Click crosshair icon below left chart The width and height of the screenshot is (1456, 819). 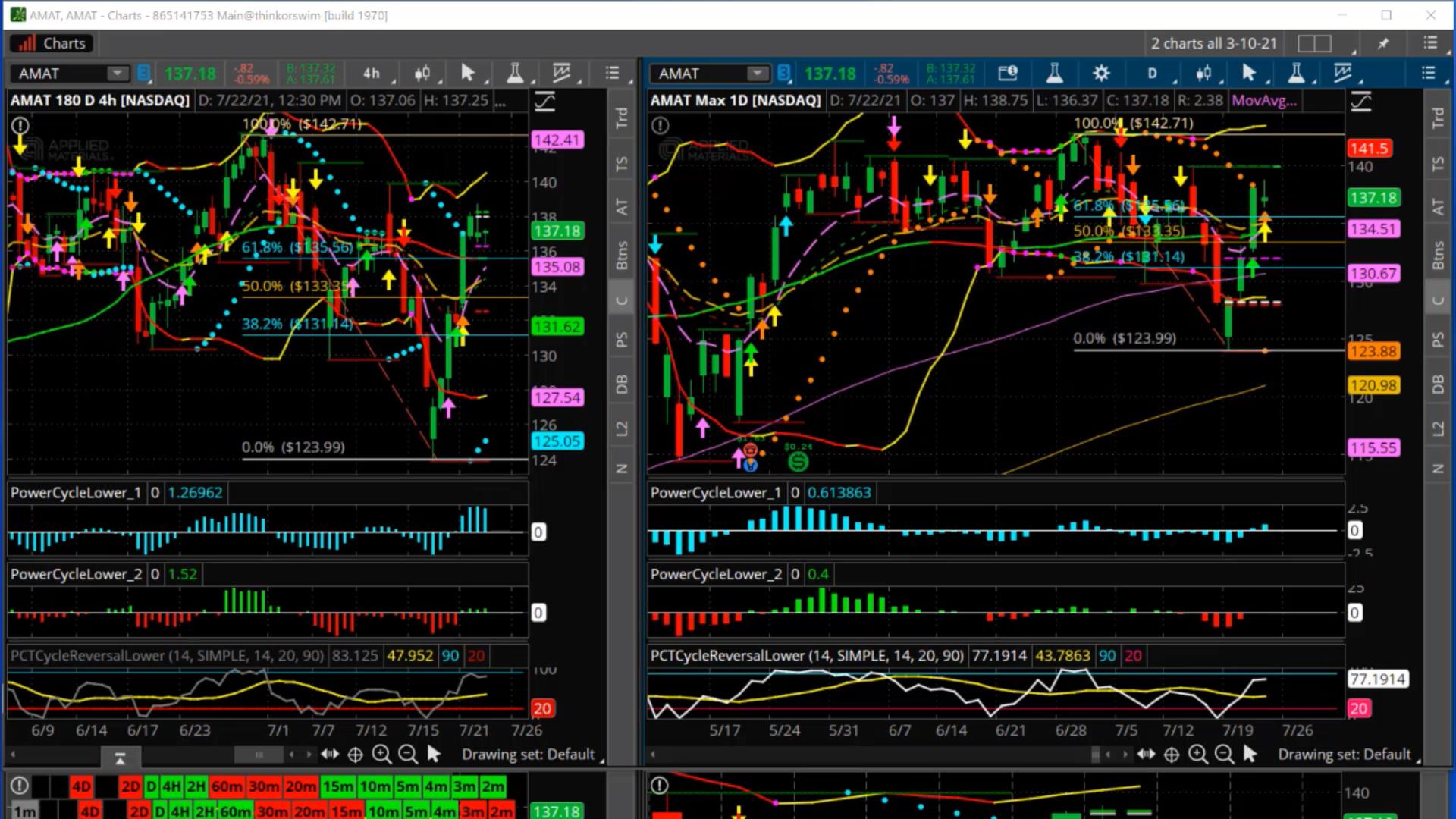pos(355,755)
